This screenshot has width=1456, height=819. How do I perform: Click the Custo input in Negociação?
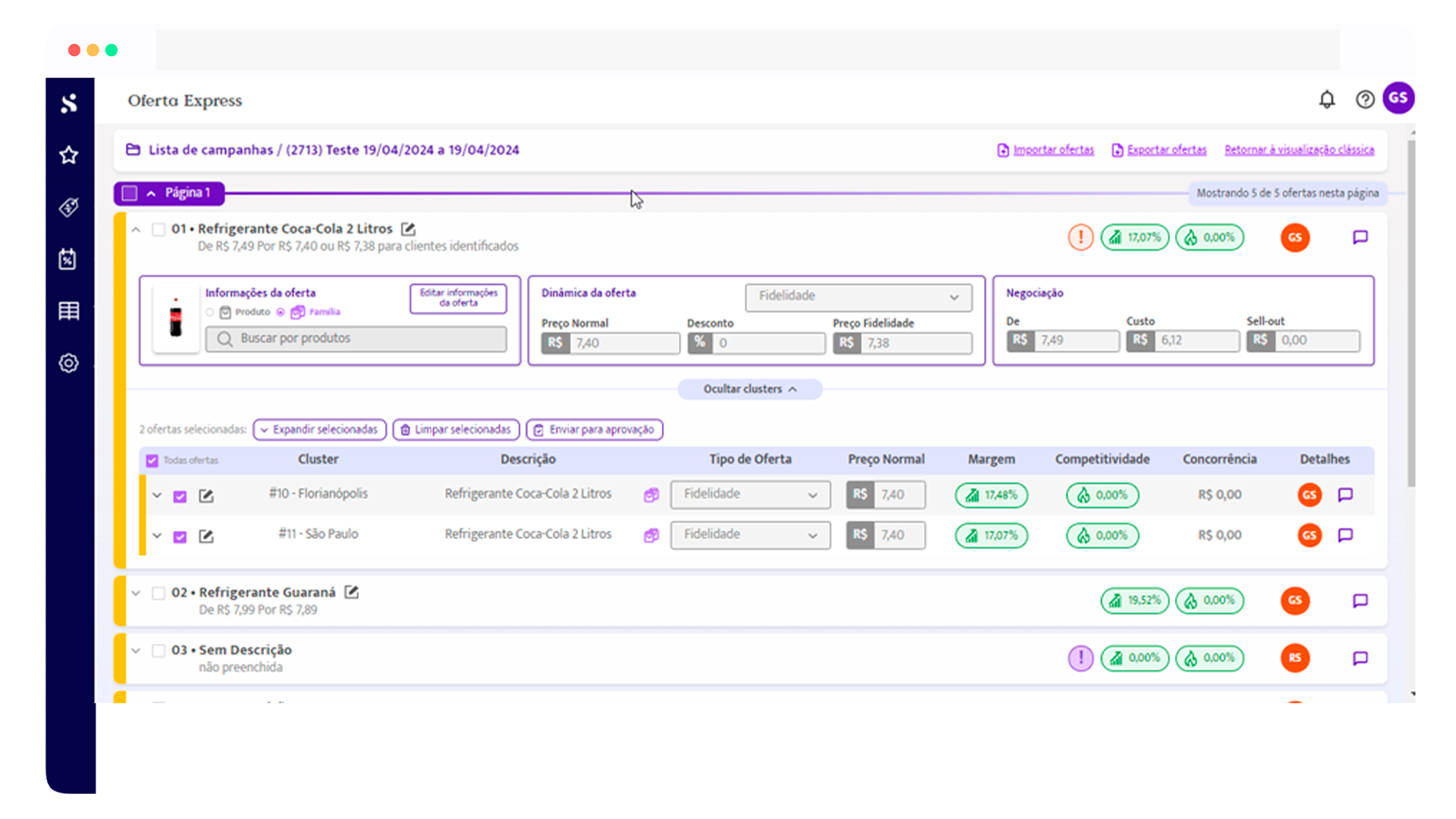coord(1182,340)
